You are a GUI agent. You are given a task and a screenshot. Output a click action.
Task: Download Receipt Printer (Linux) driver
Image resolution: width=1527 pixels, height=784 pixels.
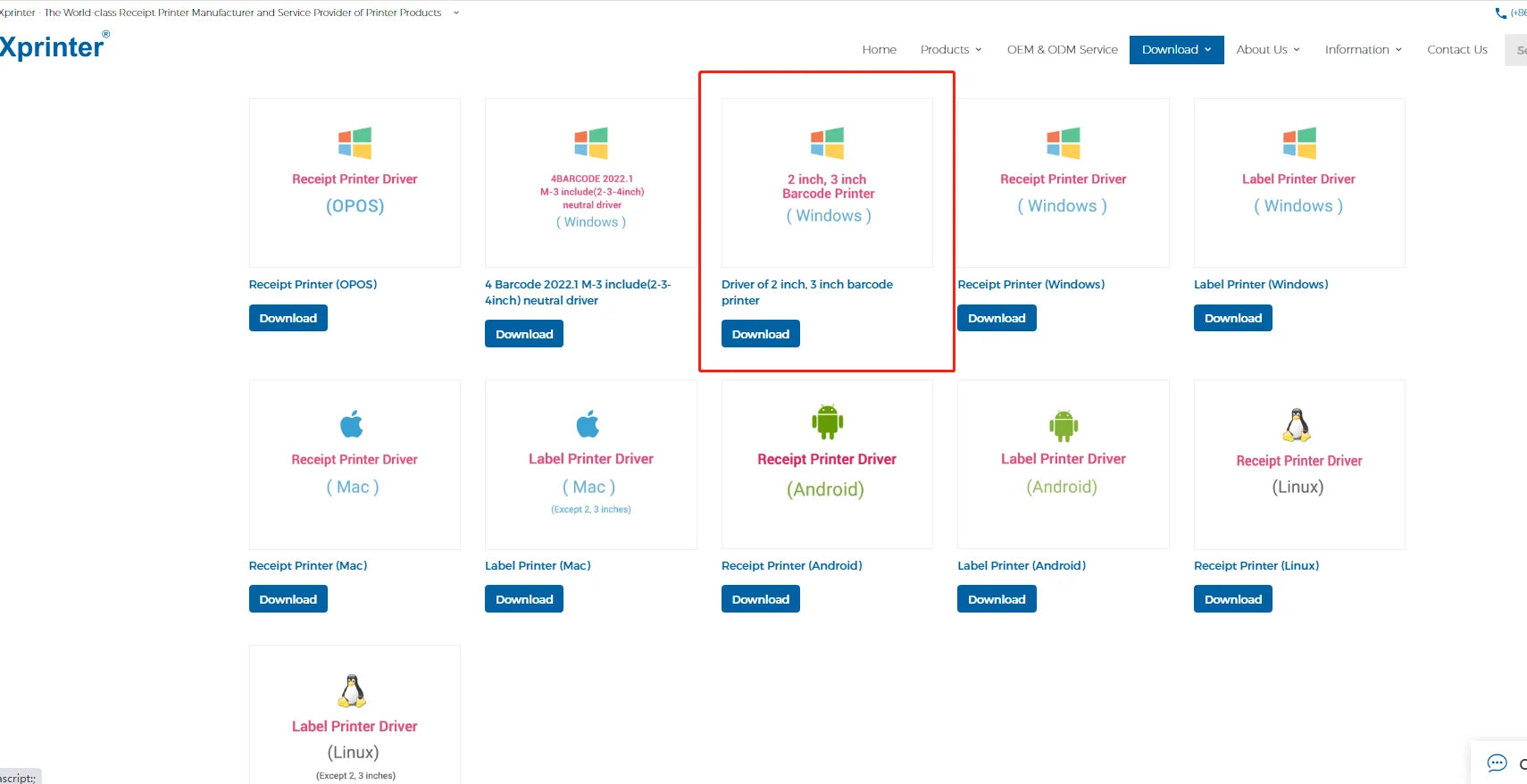click(1233, 599)
